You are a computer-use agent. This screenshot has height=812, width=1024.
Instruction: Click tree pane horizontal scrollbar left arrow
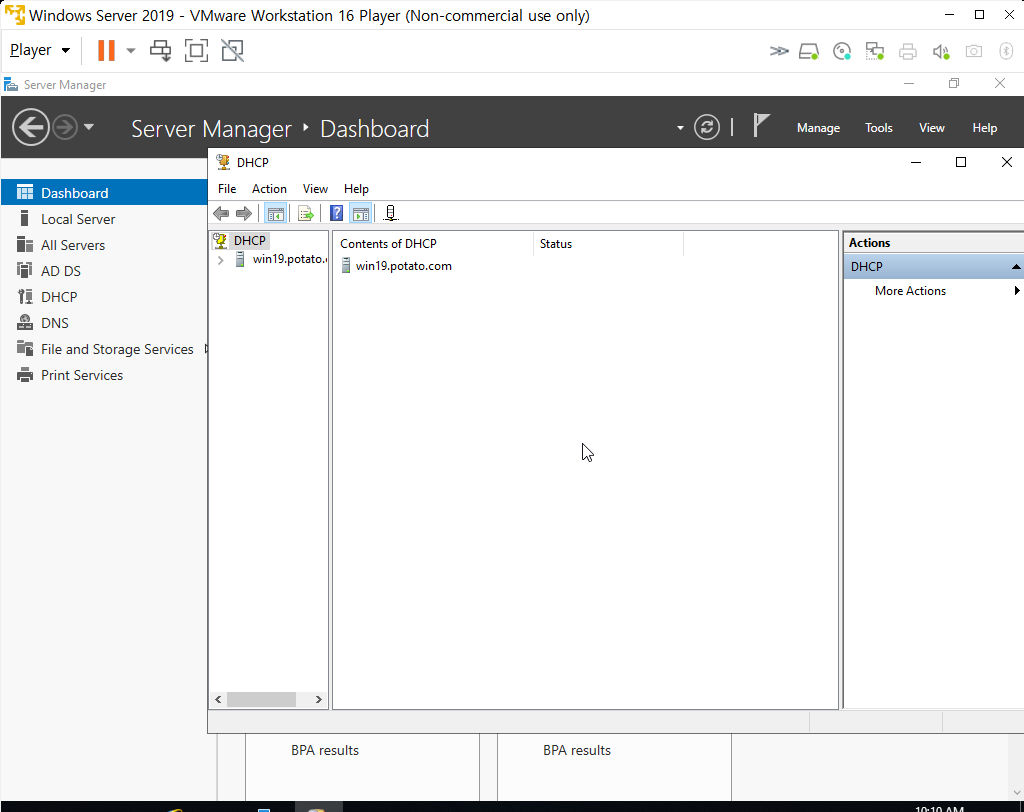coord(218,700)
